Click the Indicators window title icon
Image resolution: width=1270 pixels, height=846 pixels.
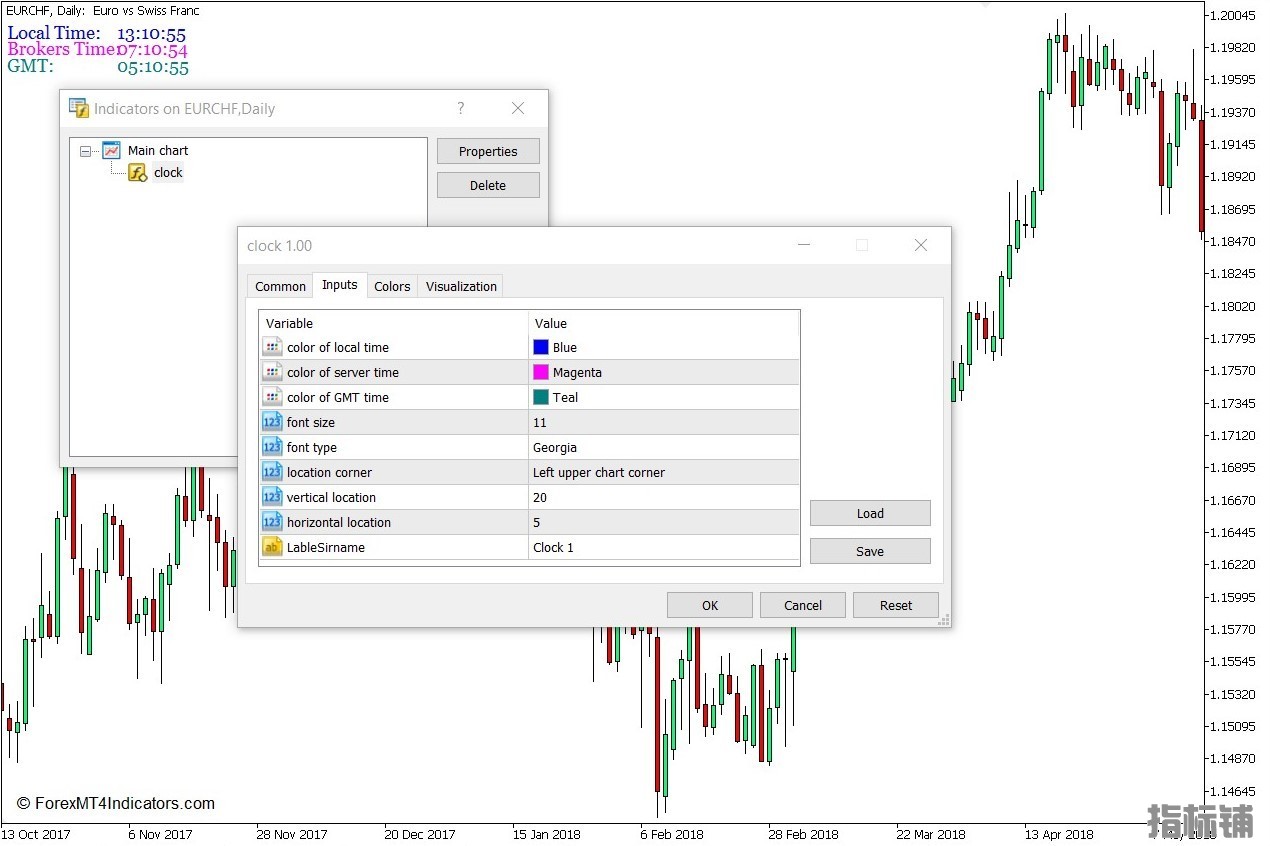click(x=78, y=109)
